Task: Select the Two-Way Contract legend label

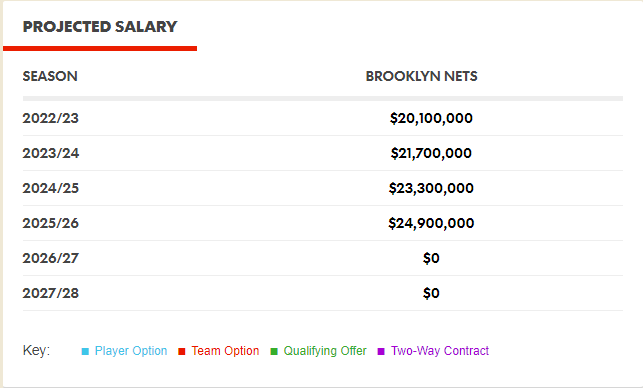Action: click(x=440, y=351)
